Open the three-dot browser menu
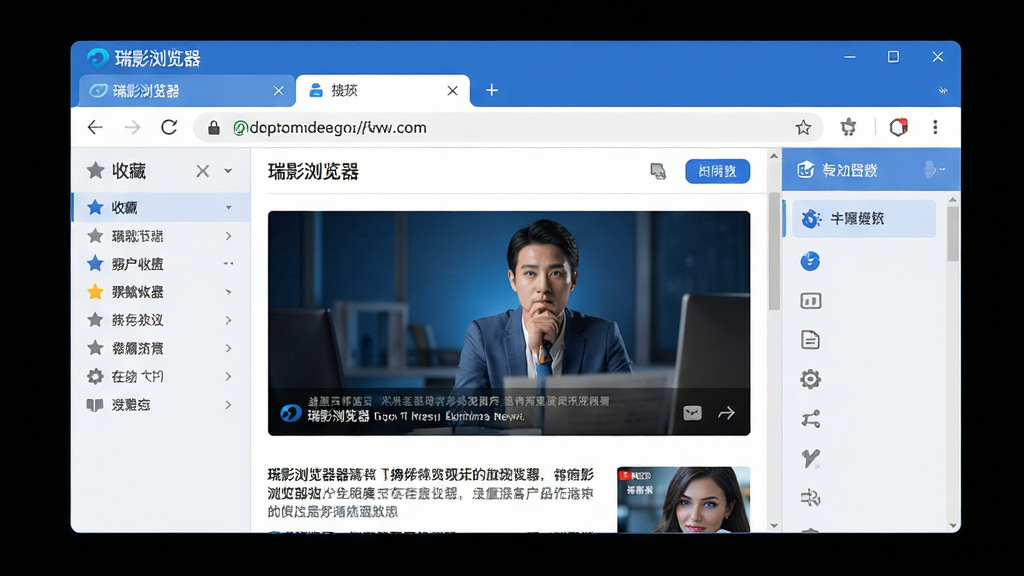 click(x=935, y=127)
